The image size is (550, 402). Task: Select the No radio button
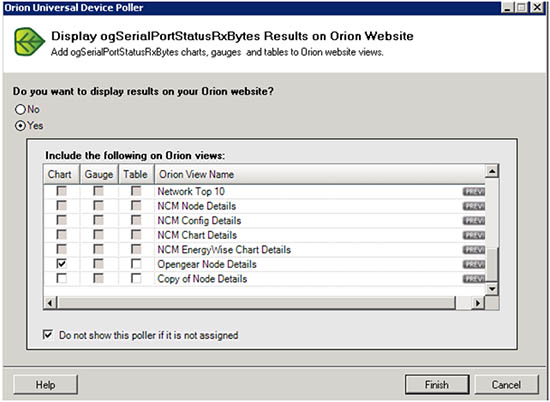click(20, 109)
